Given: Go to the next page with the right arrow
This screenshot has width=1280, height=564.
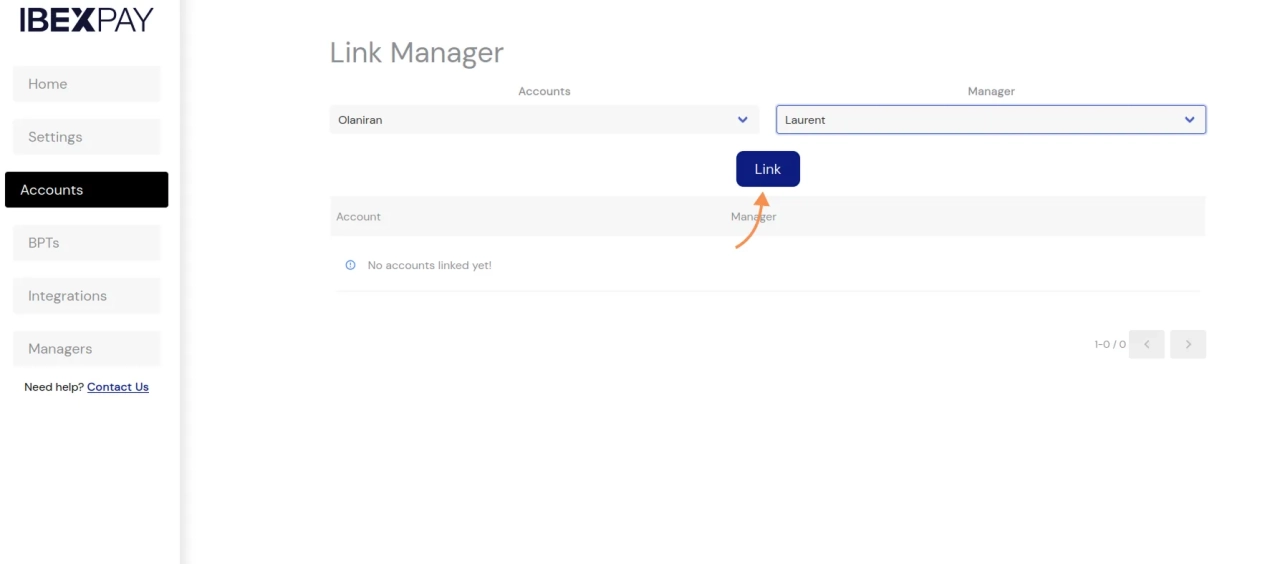Looking at the screenshot, I should (x=1187, y=344).
